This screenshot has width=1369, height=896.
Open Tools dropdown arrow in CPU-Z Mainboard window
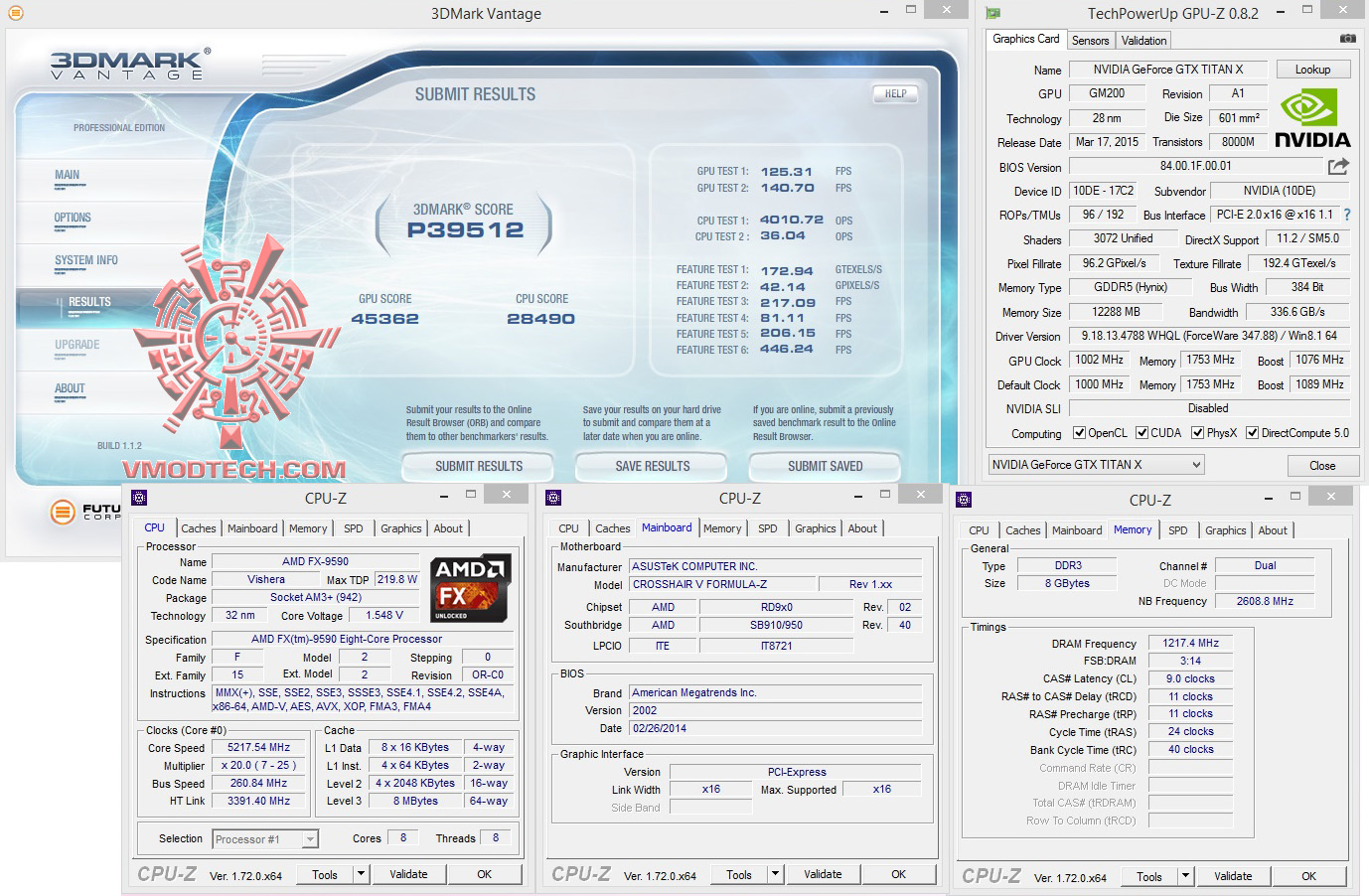(775, 874)
